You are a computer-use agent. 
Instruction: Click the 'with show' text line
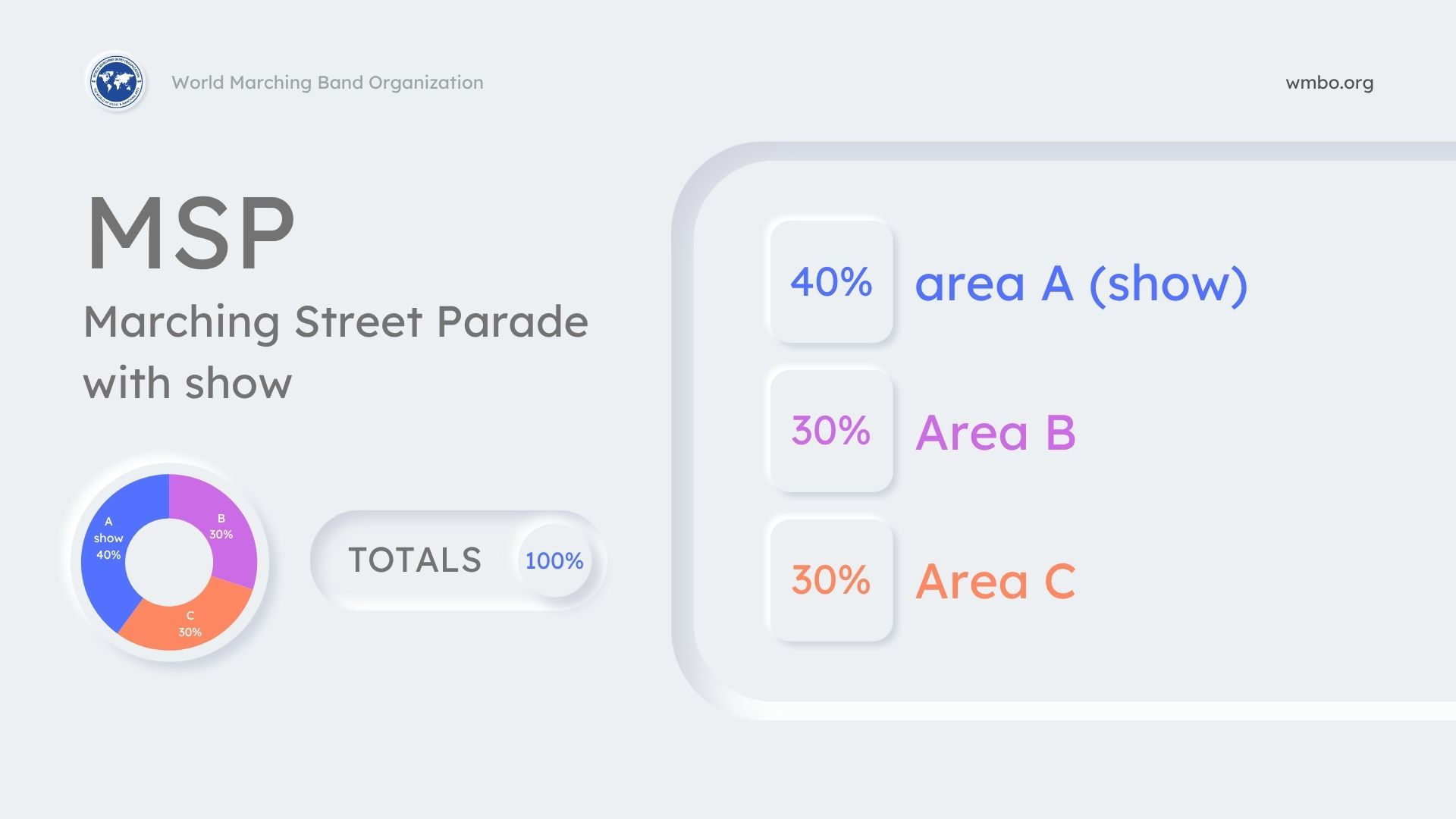187,383
